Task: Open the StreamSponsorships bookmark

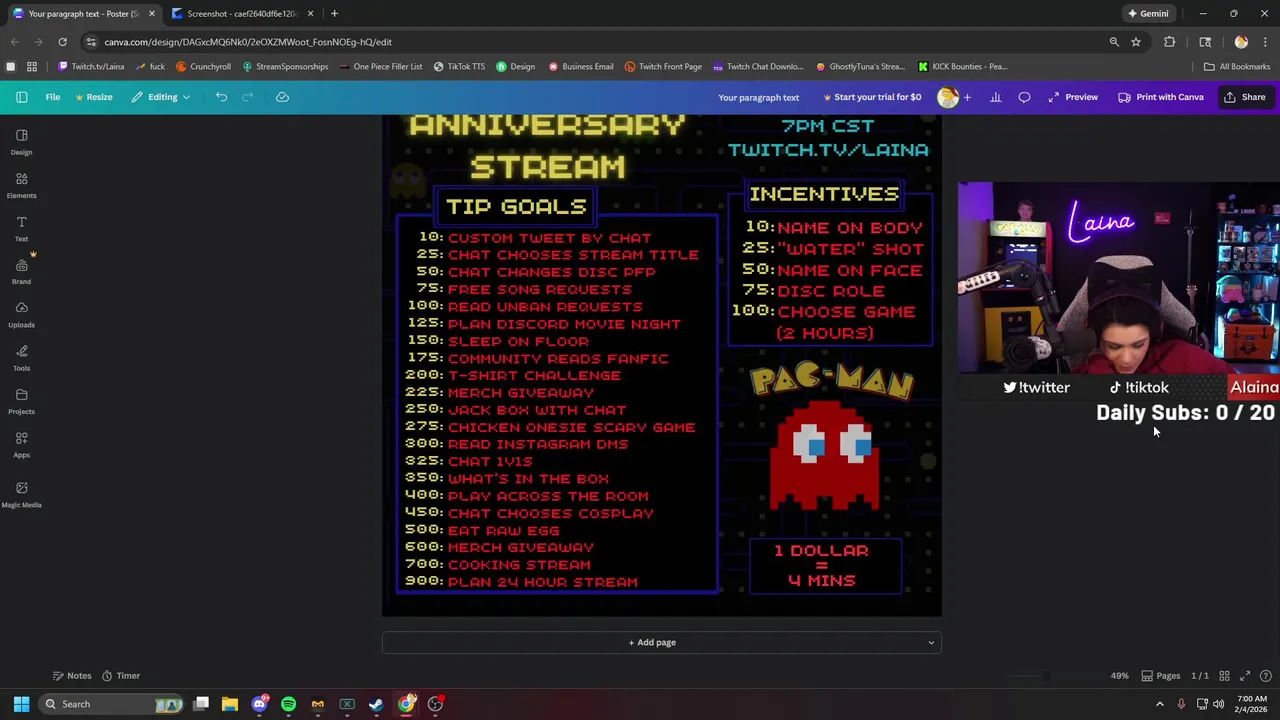Action: pos(284,67)
